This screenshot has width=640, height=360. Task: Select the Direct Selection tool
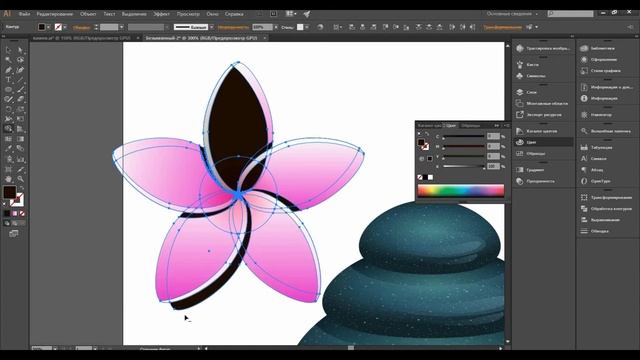tap(20, 50)
